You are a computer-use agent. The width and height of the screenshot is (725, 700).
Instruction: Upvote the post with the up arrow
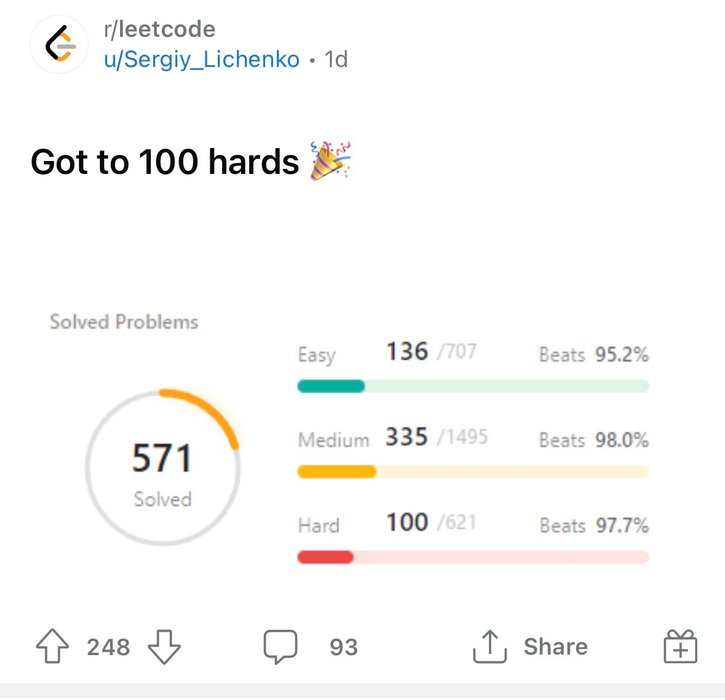52,646
